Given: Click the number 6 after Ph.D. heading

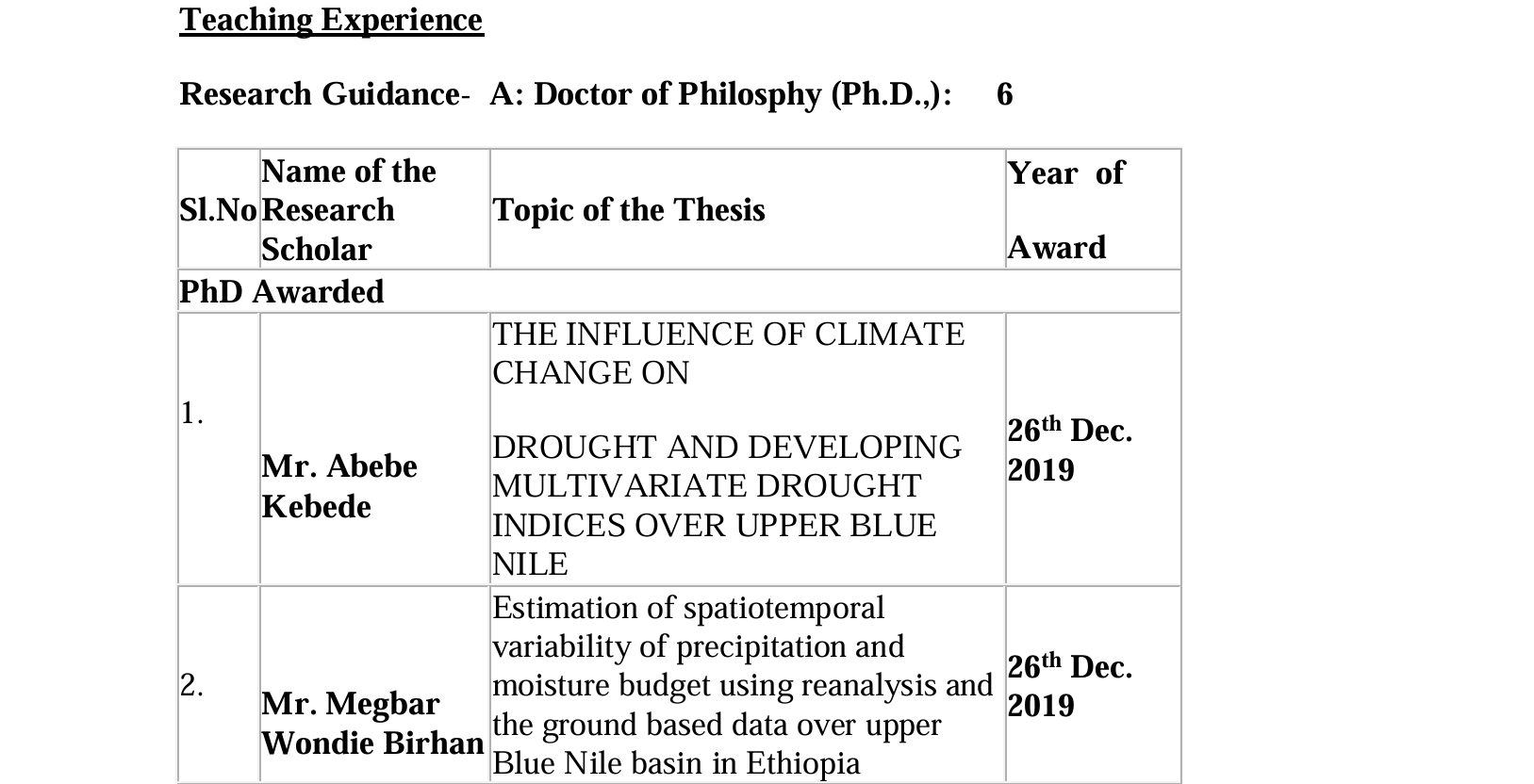Looking at the screenshot, I should tap(1004, 94).
